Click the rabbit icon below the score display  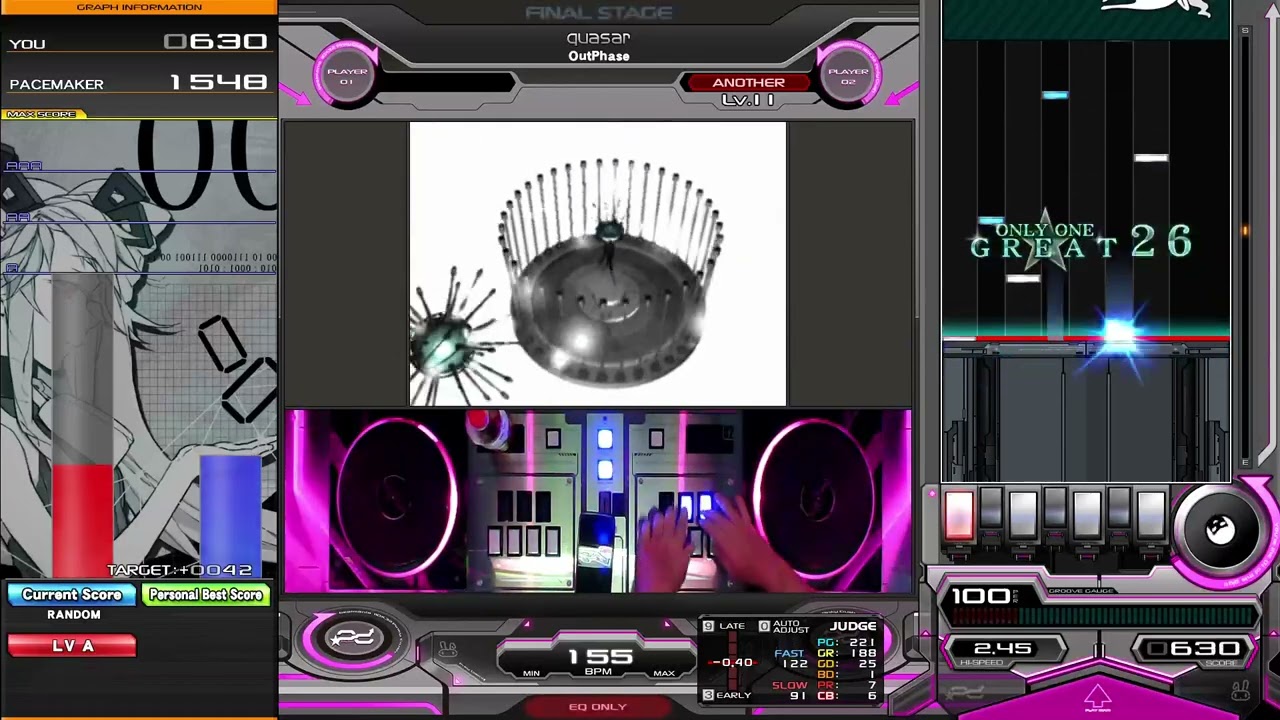tap(1240, 691)
